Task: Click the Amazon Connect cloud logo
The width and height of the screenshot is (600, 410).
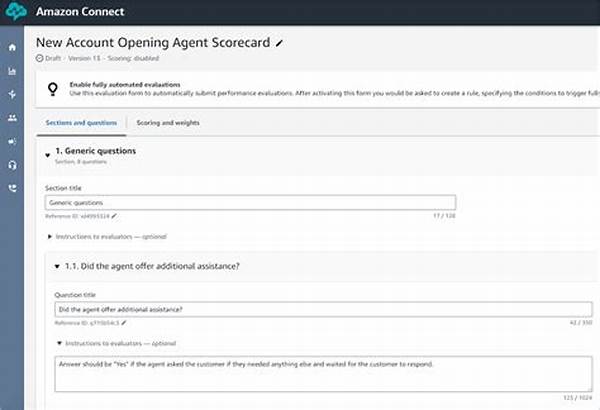Action: point(16,11)
